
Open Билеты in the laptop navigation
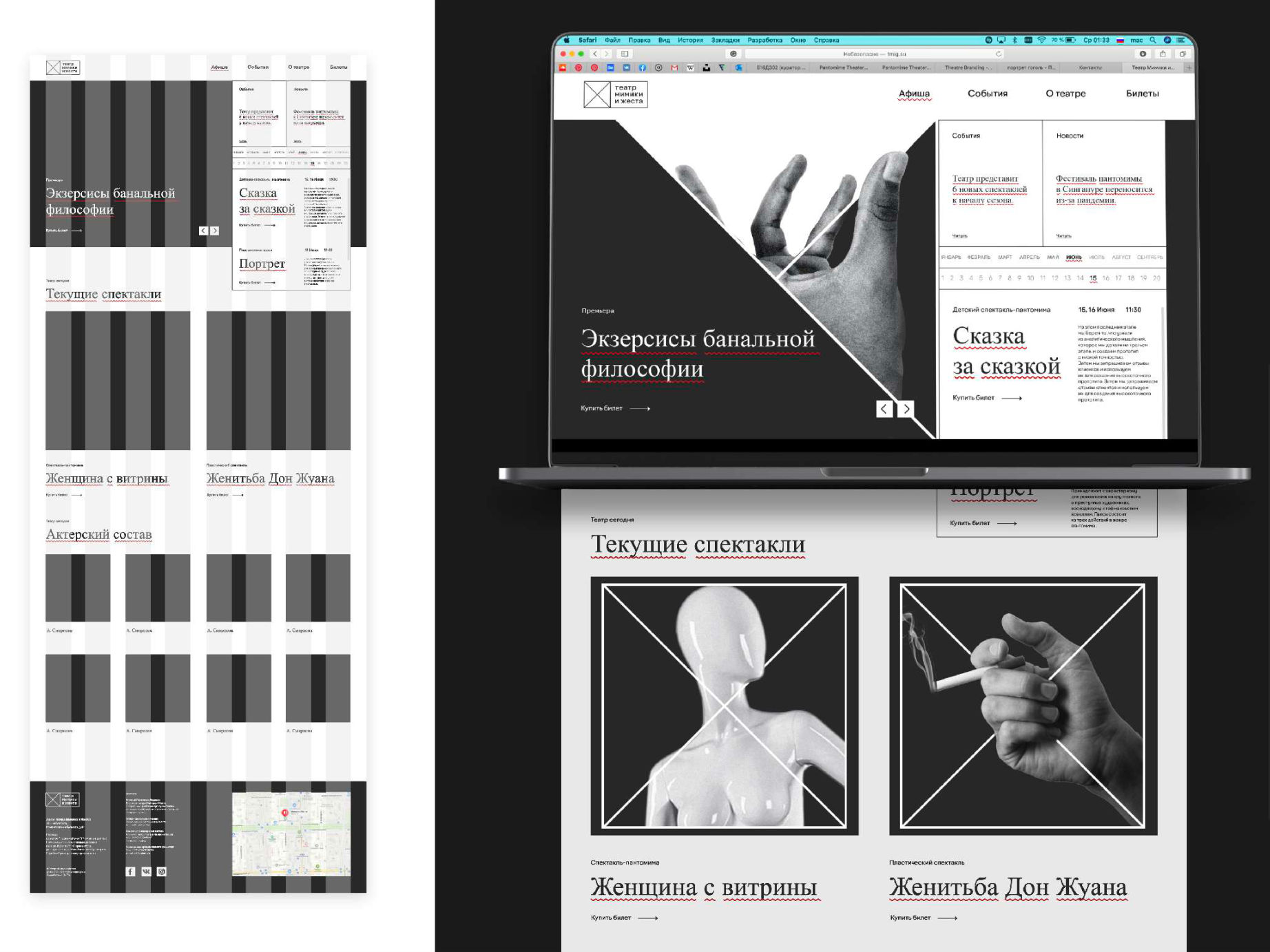(x=1142, y=94)
